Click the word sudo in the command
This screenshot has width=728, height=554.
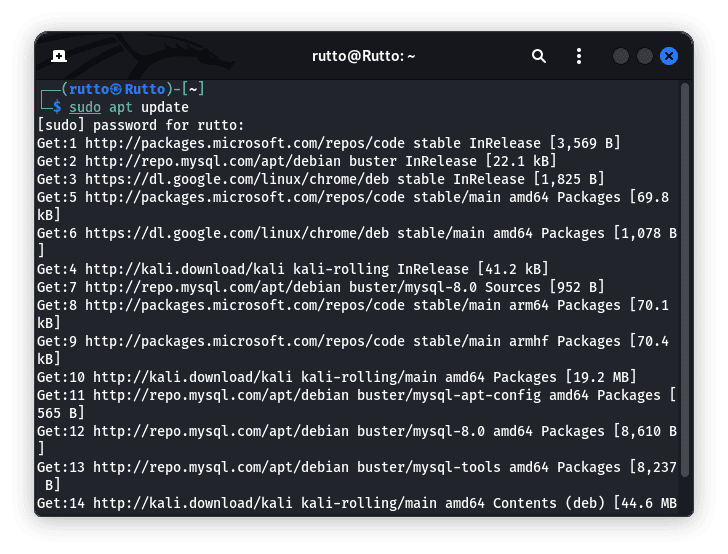pyautogui.click(x=85, y=107)
